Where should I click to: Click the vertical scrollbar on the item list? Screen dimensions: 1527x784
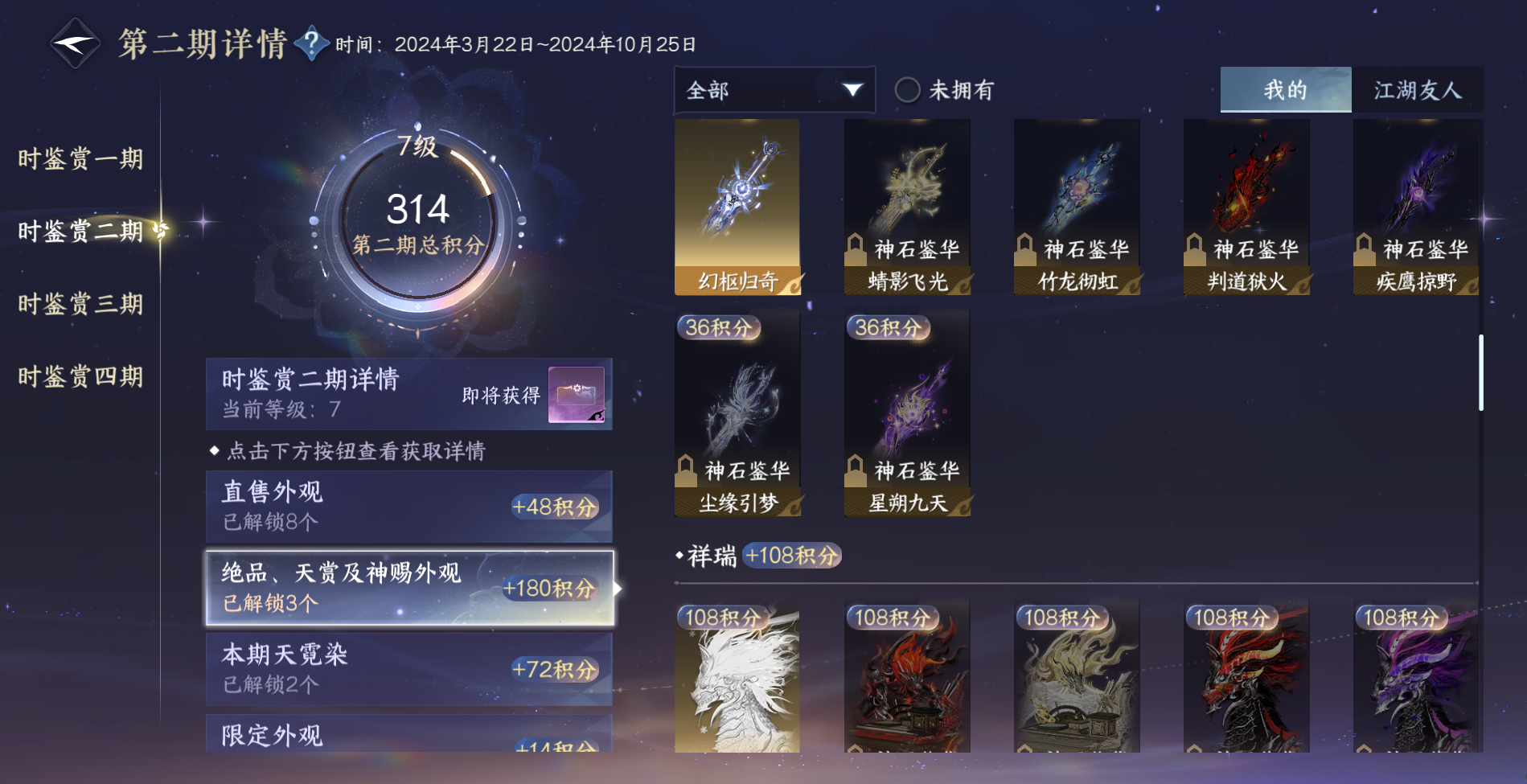pos(1480,372)
